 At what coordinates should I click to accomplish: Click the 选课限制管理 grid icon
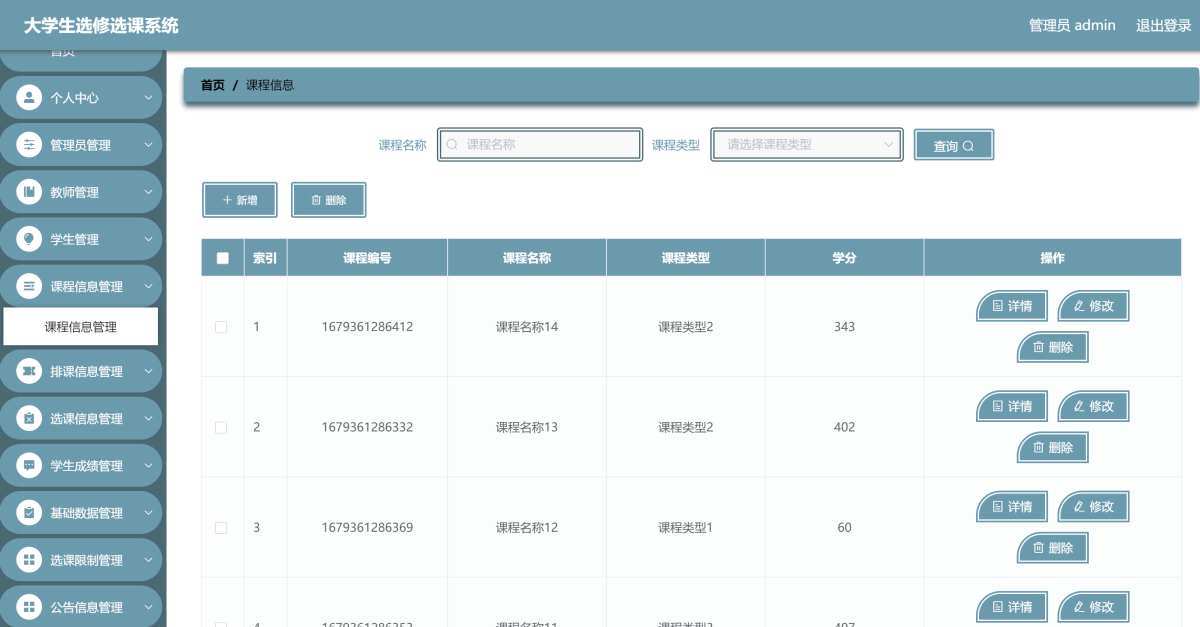29,560
